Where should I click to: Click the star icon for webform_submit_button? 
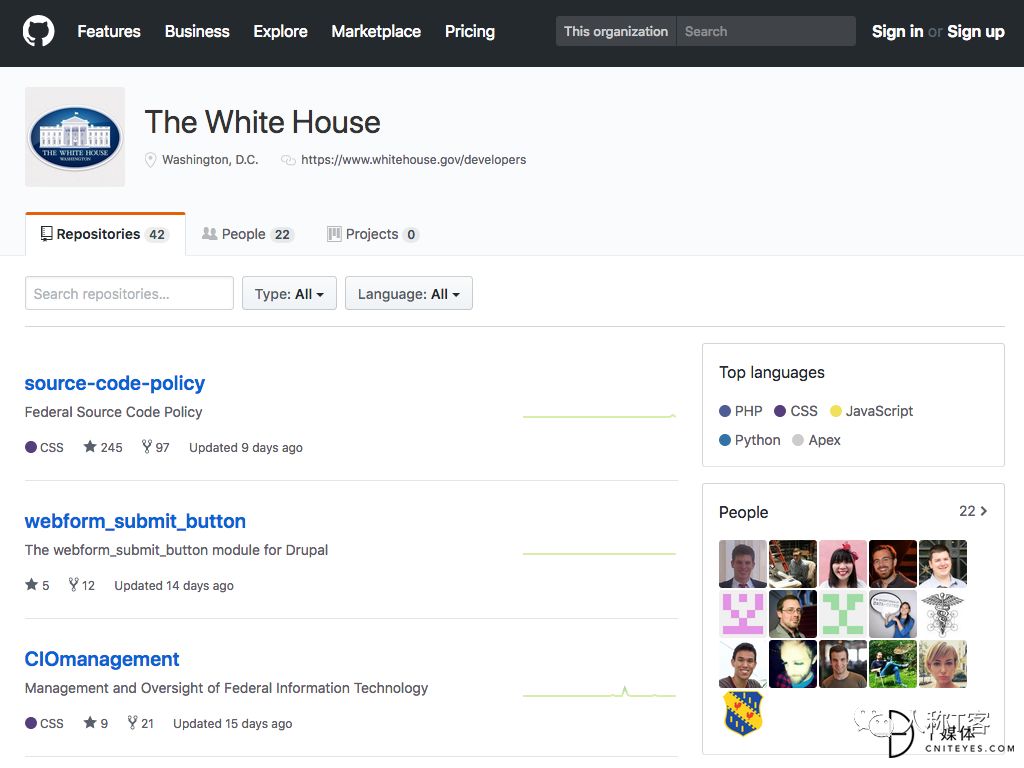click(31, 584)
